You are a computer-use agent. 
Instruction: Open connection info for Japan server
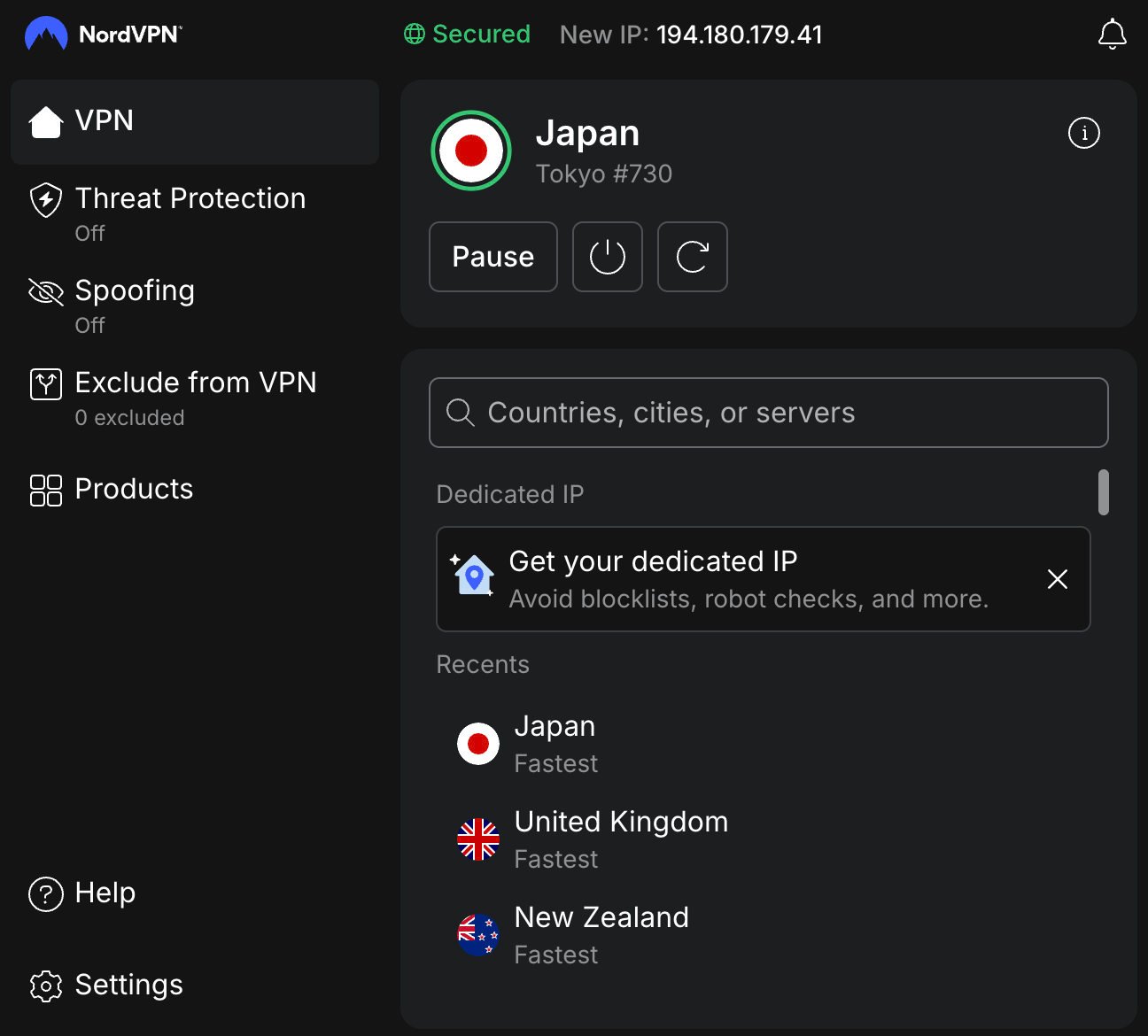[1084, 133]
